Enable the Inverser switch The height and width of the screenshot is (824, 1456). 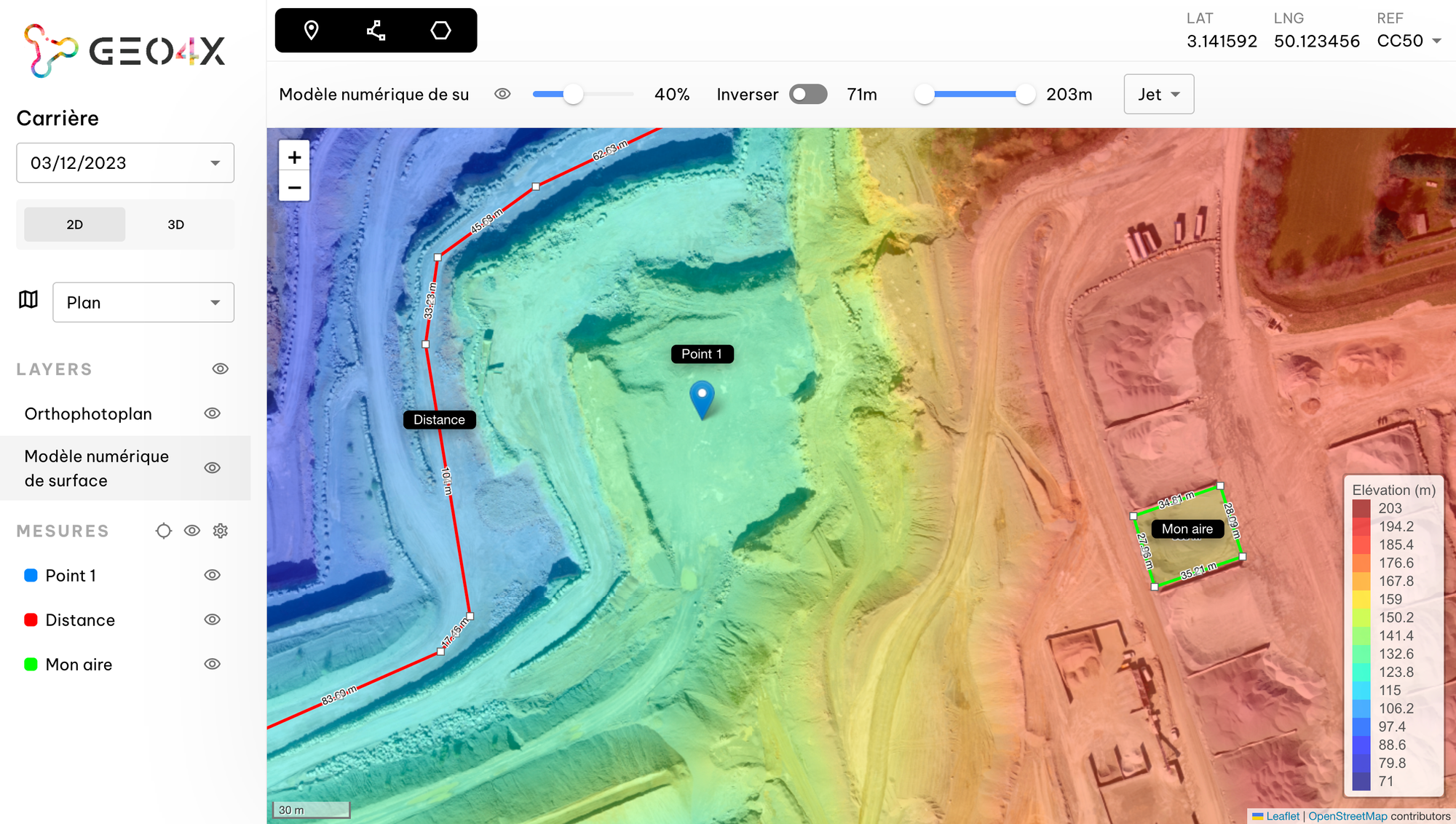coord(807,94)
